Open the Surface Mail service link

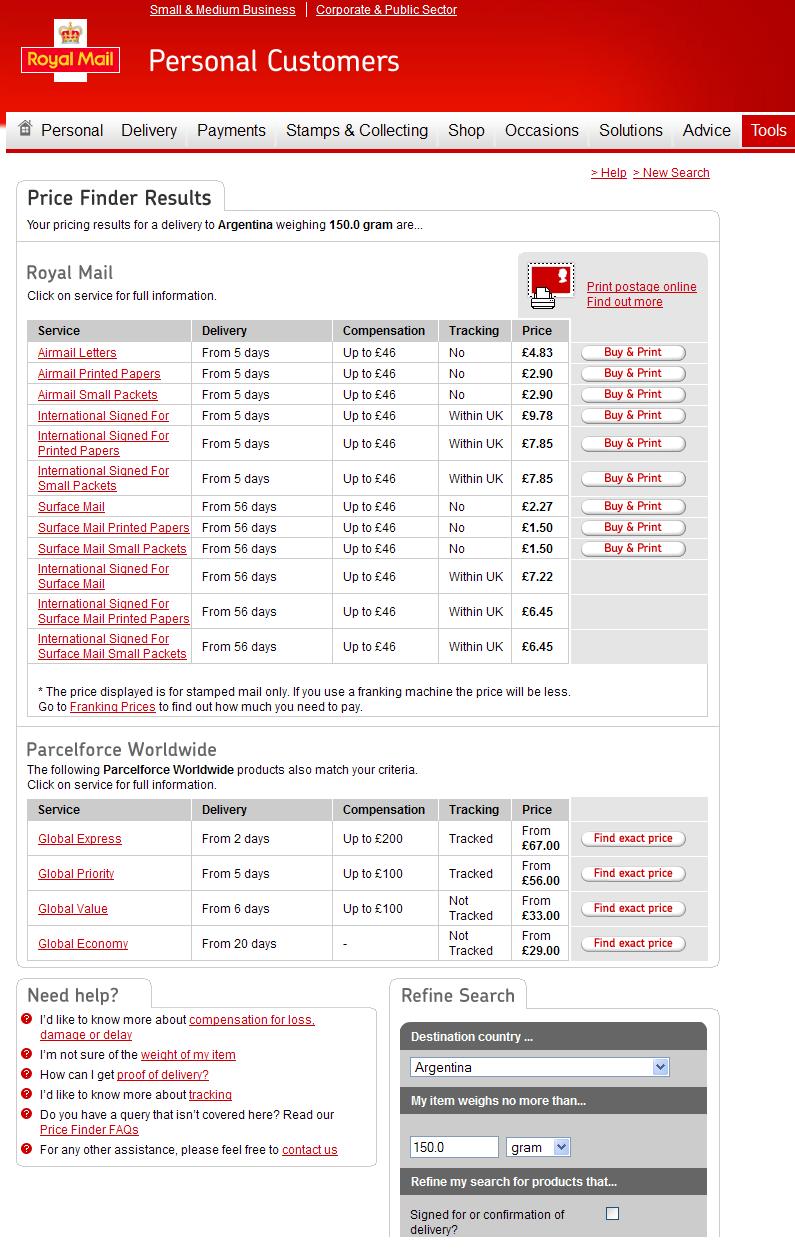(71, 507)
